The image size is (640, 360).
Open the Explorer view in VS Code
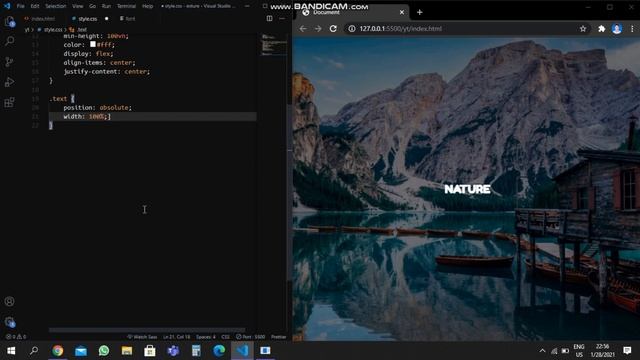coord(9,21)
